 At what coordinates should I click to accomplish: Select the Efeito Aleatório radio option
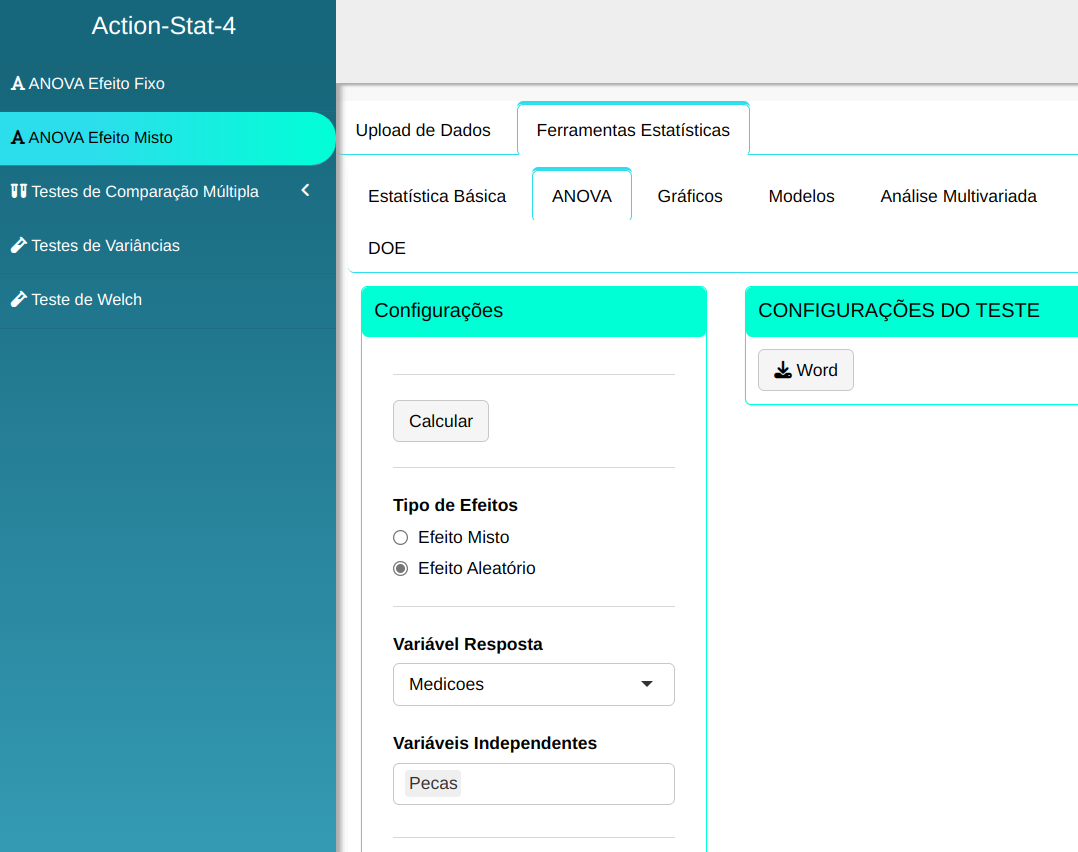401,569
